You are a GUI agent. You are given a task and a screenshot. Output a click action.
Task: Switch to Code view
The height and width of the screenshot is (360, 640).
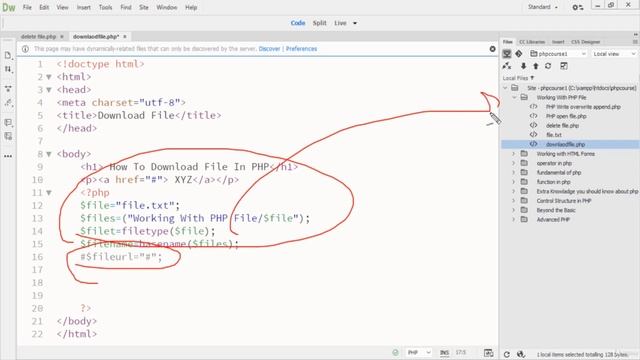[298, 23]
